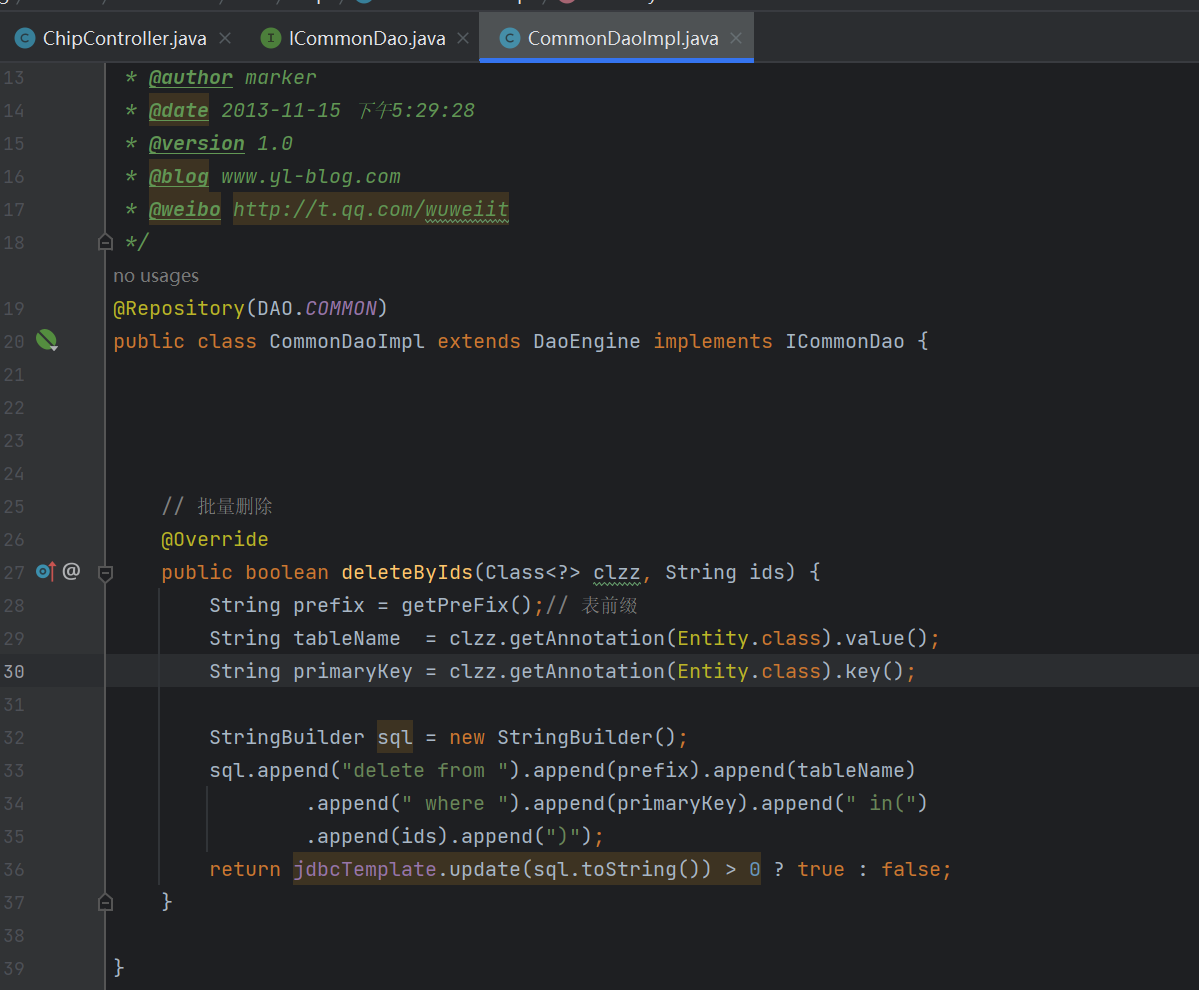The width and height of the screenshot is (1199, 990).
Task: Click the getPreFix() call
Action: (x=466, y=605)
